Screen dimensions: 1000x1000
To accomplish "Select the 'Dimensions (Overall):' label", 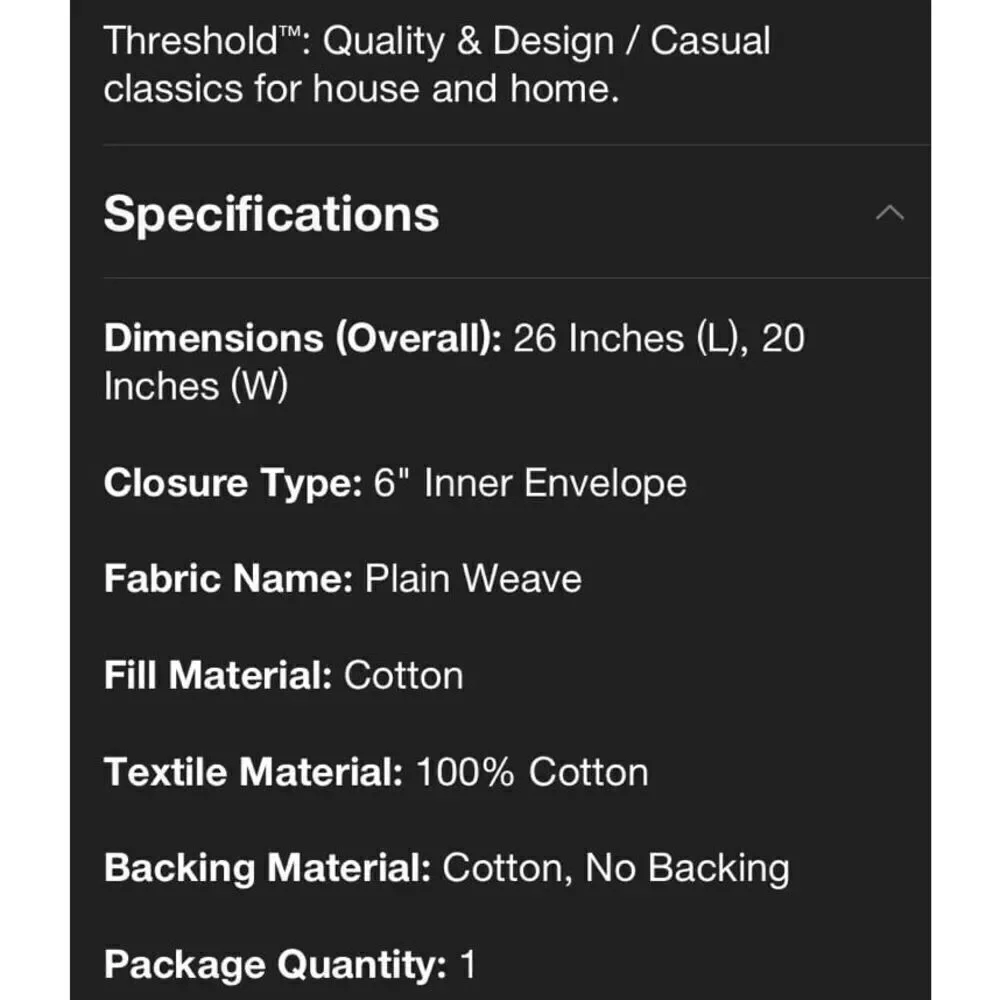I will [x=303, y=338].
